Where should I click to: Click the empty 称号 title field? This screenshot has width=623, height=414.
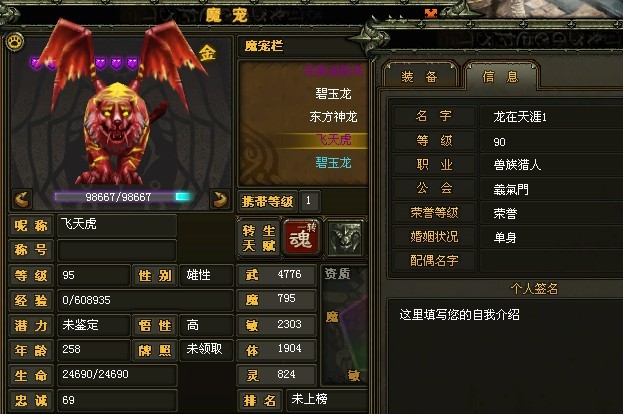point(117,250)
